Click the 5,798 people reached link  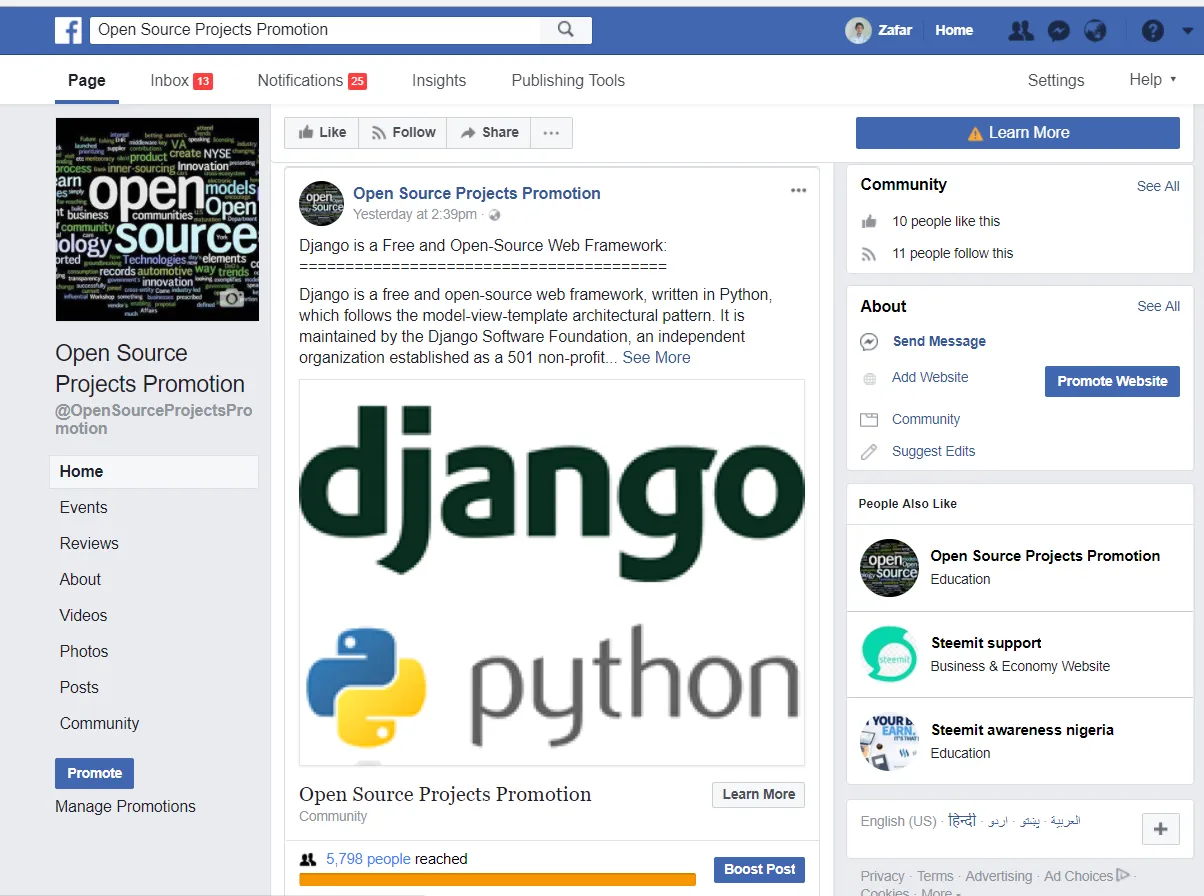368,859
